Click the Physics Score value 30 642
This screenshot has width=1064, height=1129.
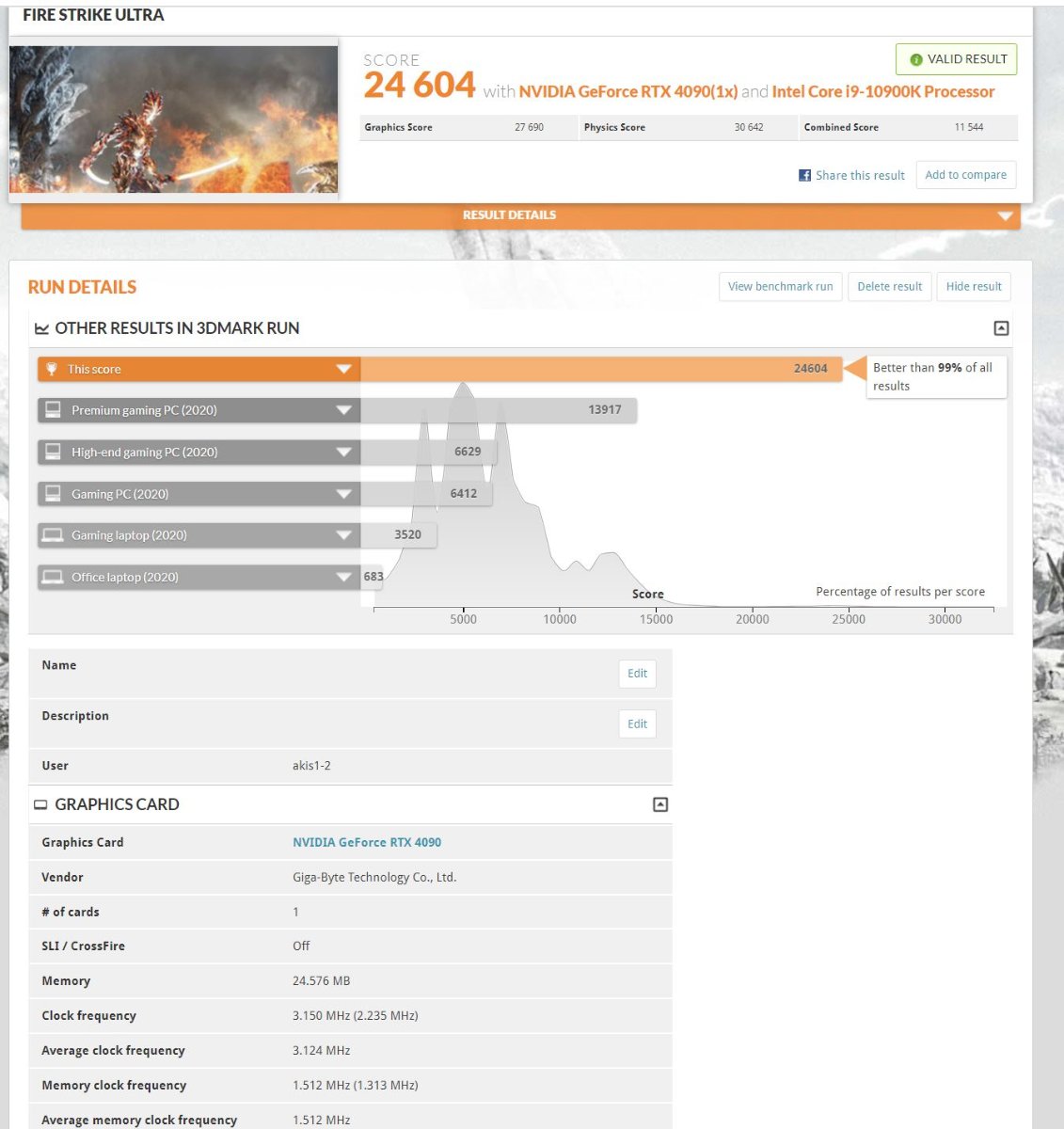(x=749, y=128)
